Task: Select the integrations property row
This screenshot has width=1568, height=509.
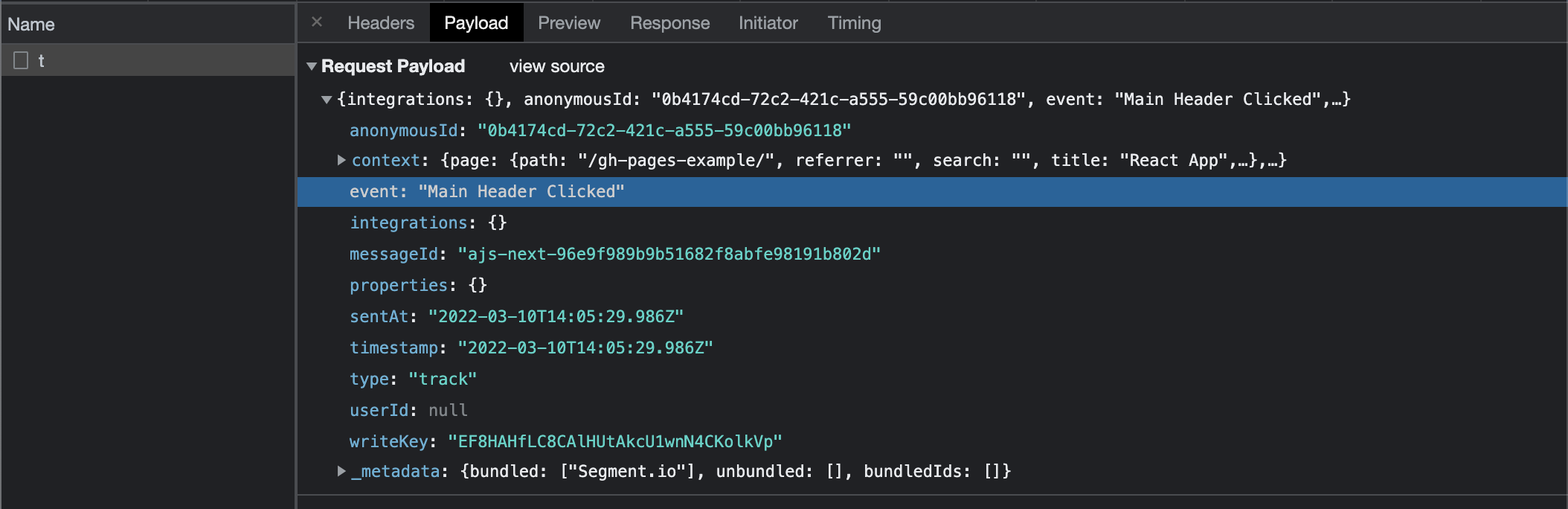Action: tap(932, 223)
